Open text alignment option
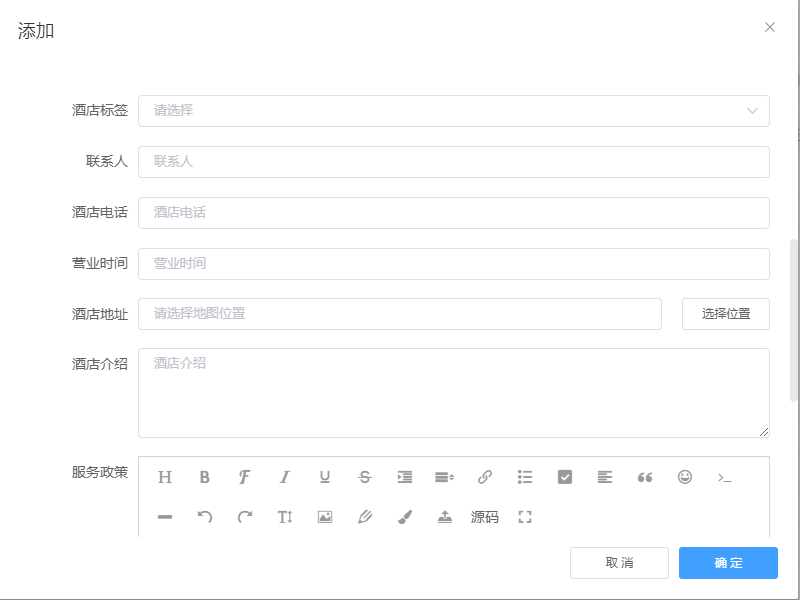Screen dimensions: 800x600 click(x=605, y=477)
